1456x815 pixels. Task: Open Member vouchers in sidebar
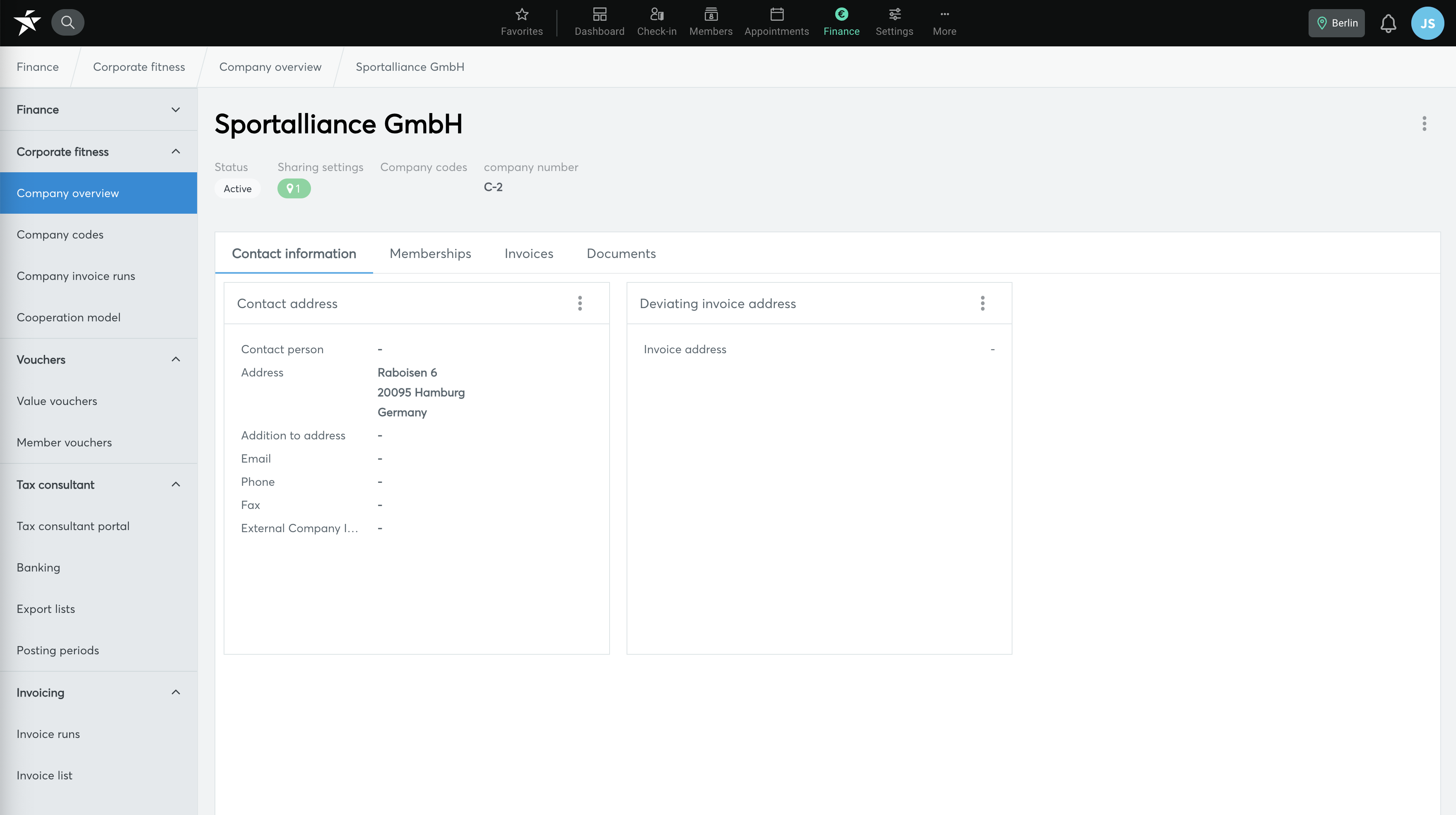click(x=99, y=443)
